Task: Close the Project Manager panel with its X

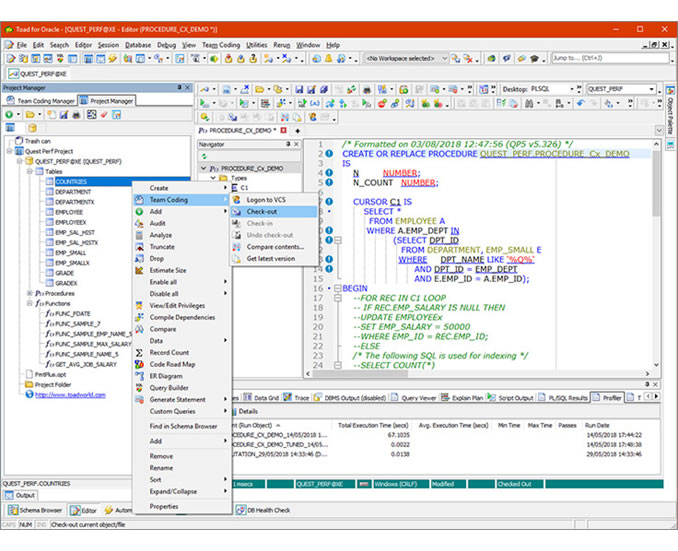Action: pyautogui.click(x=188, y=87)
